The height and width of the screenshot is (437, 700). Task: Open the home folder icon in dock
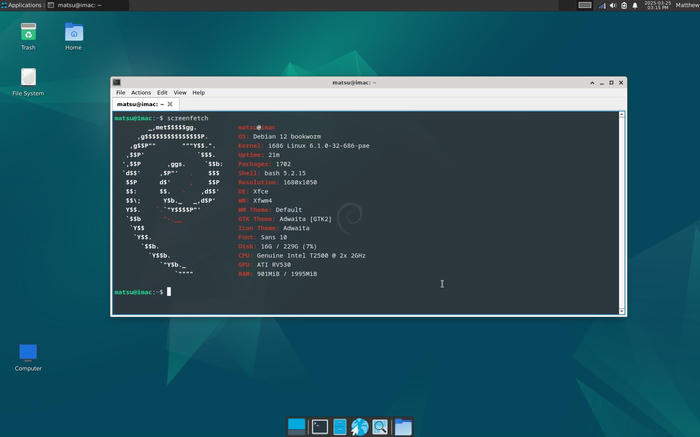[403, 427]
